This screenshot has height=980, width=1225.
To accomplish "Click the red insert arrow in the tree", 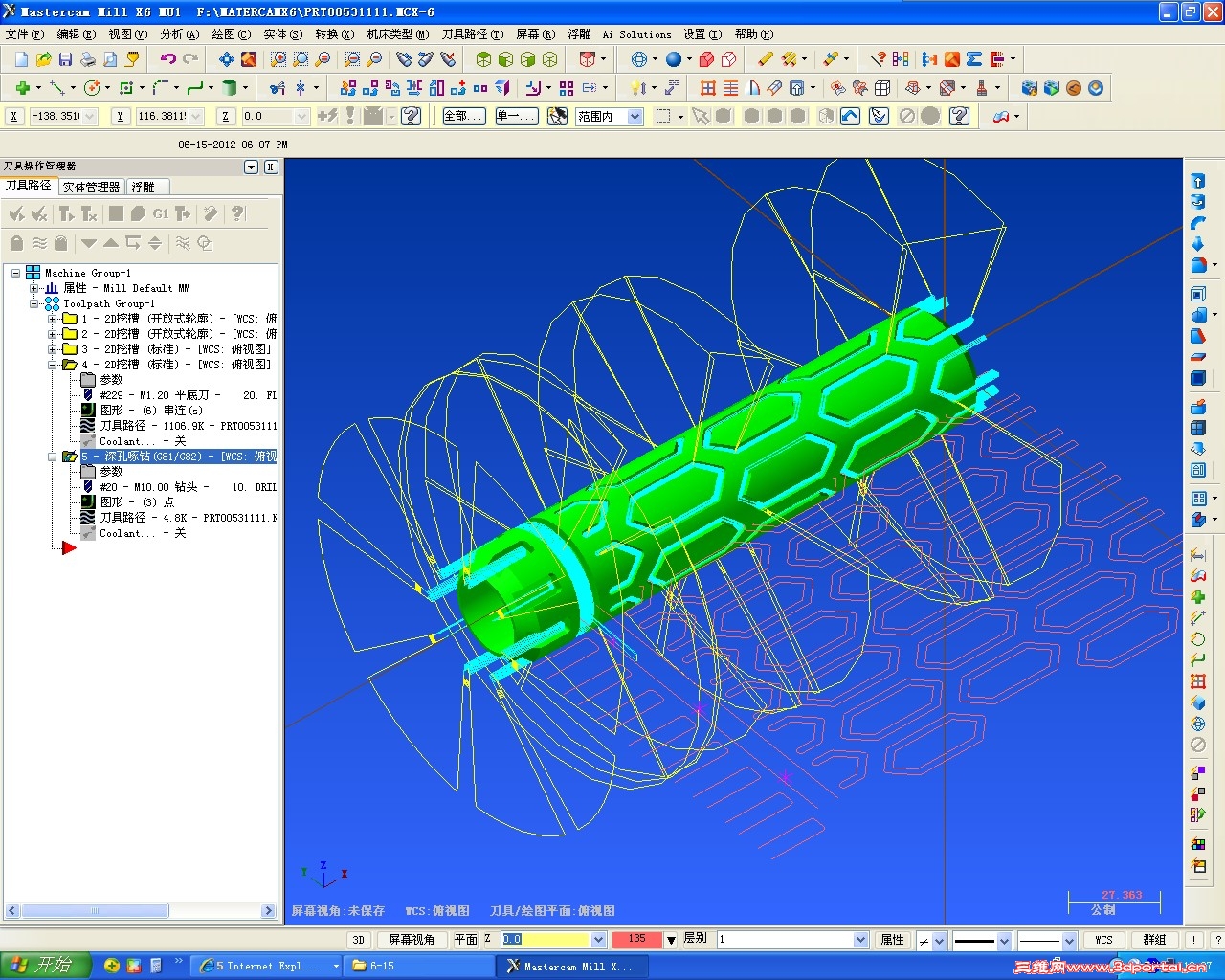I will tap(69, 547).
